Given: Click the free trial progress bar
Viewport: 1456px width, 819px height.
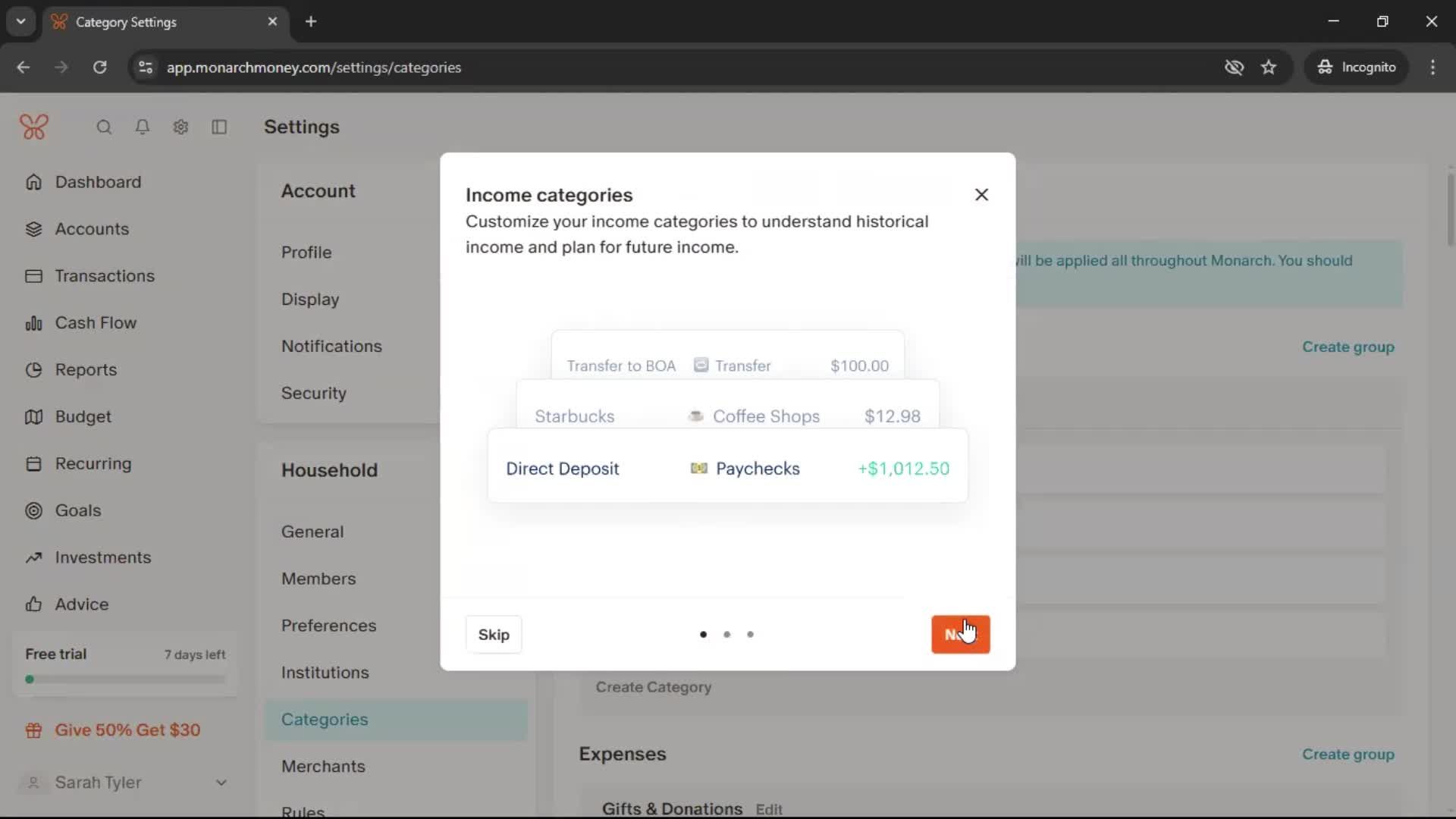Looking at the screenshot, I should pyautogui.click(x=125, y=679).
